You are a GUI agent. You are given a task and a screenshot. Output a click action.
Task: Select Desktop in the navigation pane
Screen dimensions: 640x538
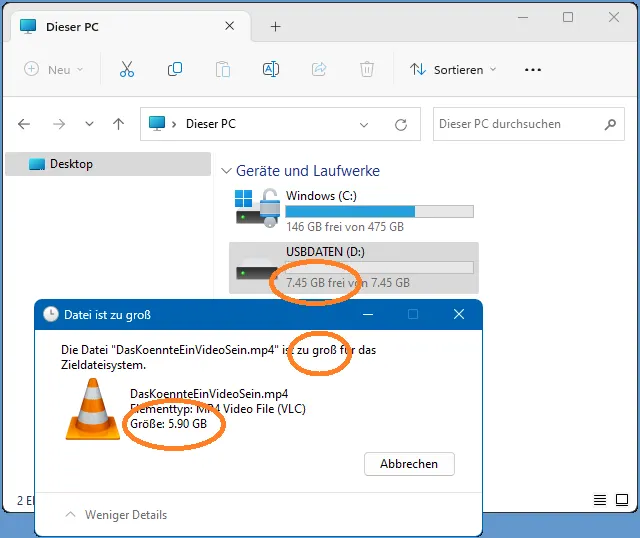pos(108,164)
